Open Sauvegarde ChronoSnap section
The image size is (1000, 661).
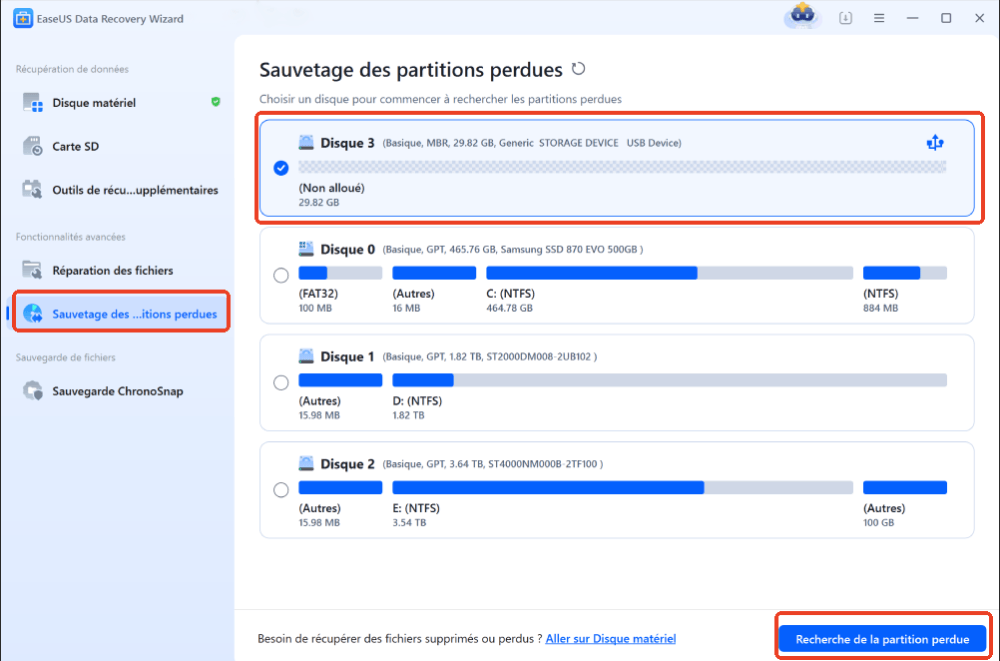(121, 391)
